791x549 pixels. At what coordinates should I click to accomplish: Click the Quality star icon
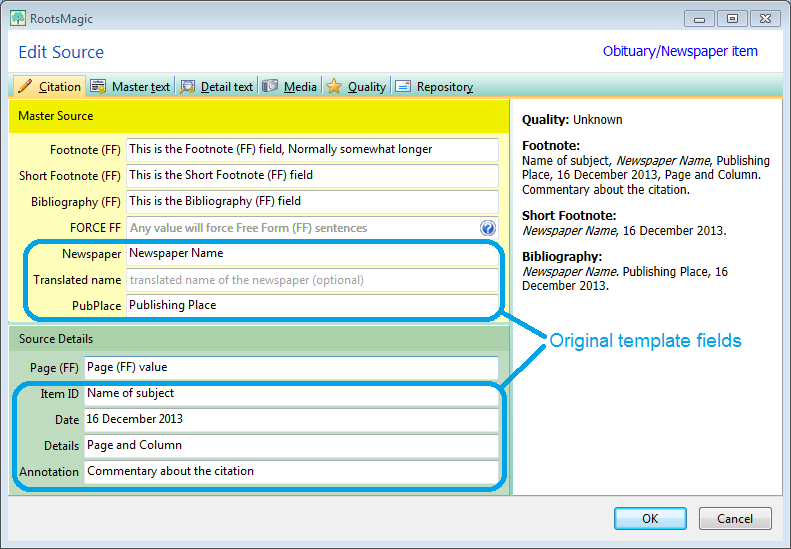333,86
